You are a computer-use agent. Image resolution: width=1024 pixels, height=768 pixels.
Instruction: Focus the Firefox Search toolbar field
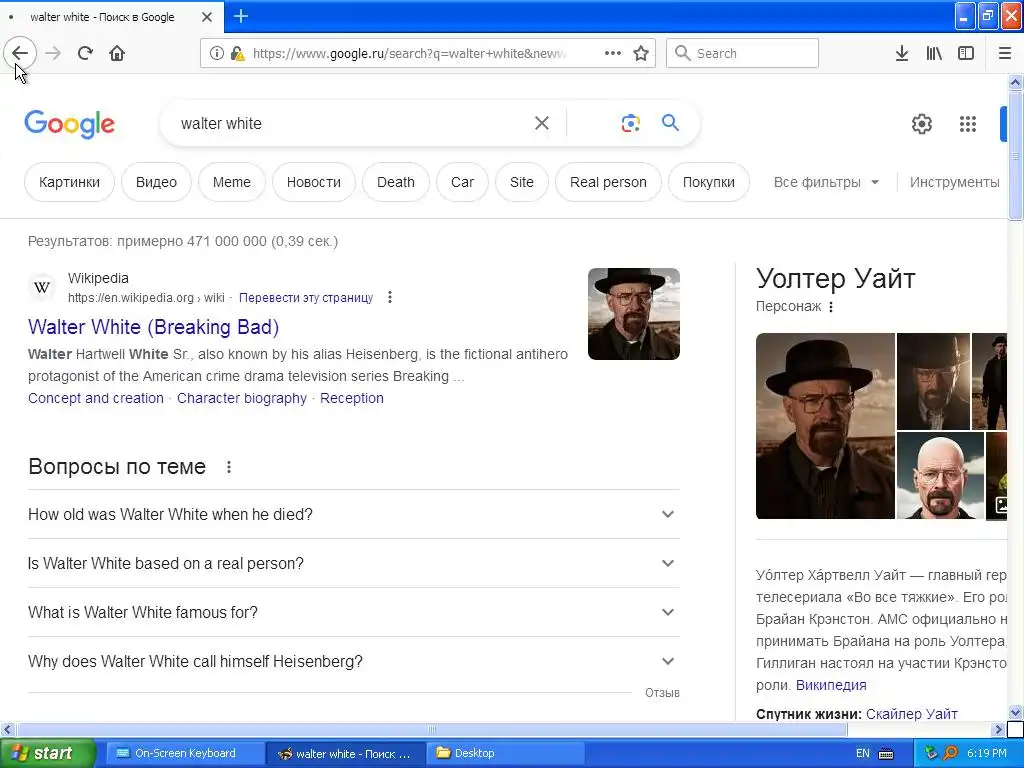coord(742,53)
